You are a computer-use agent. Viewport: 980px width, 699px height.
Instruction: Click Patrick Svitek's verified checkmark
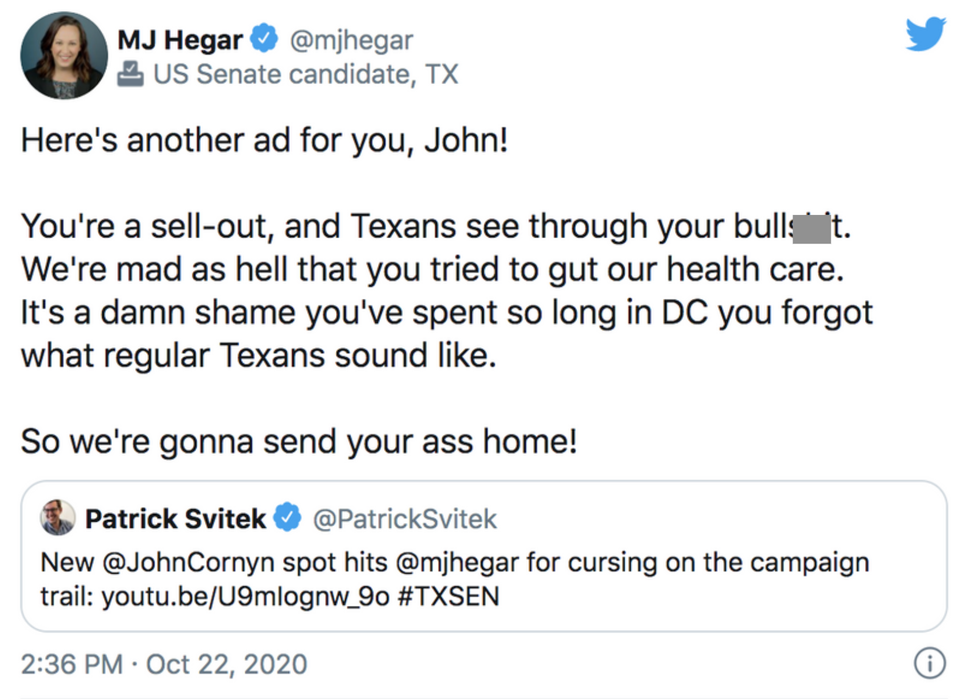coord(288,518)
